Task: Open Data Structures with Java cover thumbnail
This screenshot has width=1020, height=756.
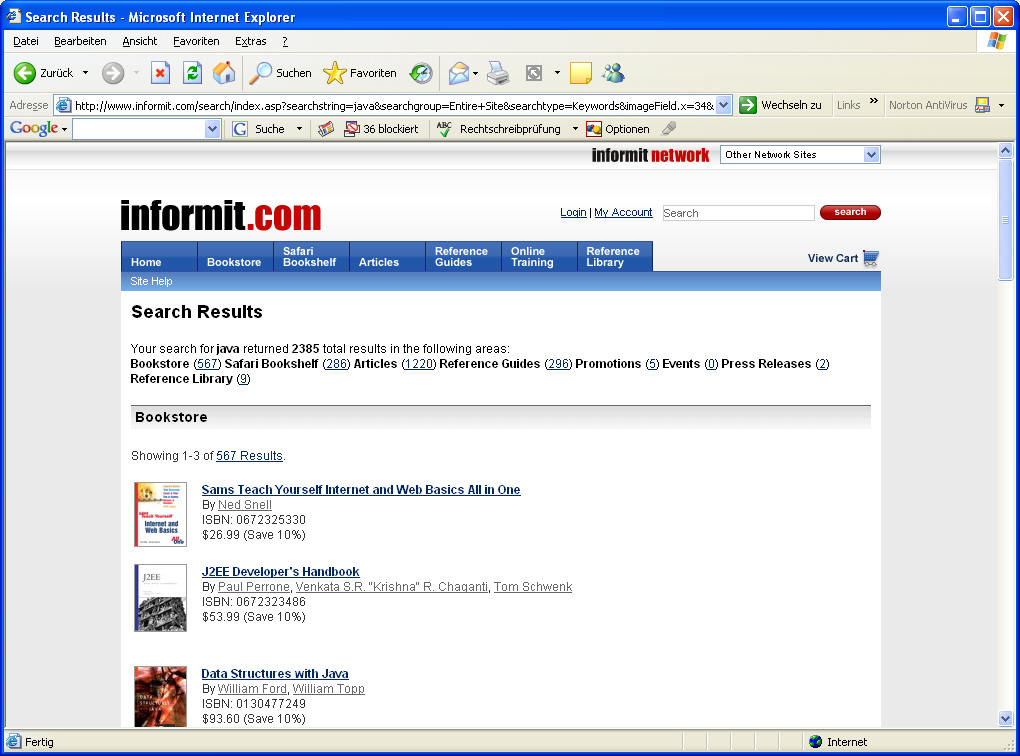Action: tap(160, 695)
